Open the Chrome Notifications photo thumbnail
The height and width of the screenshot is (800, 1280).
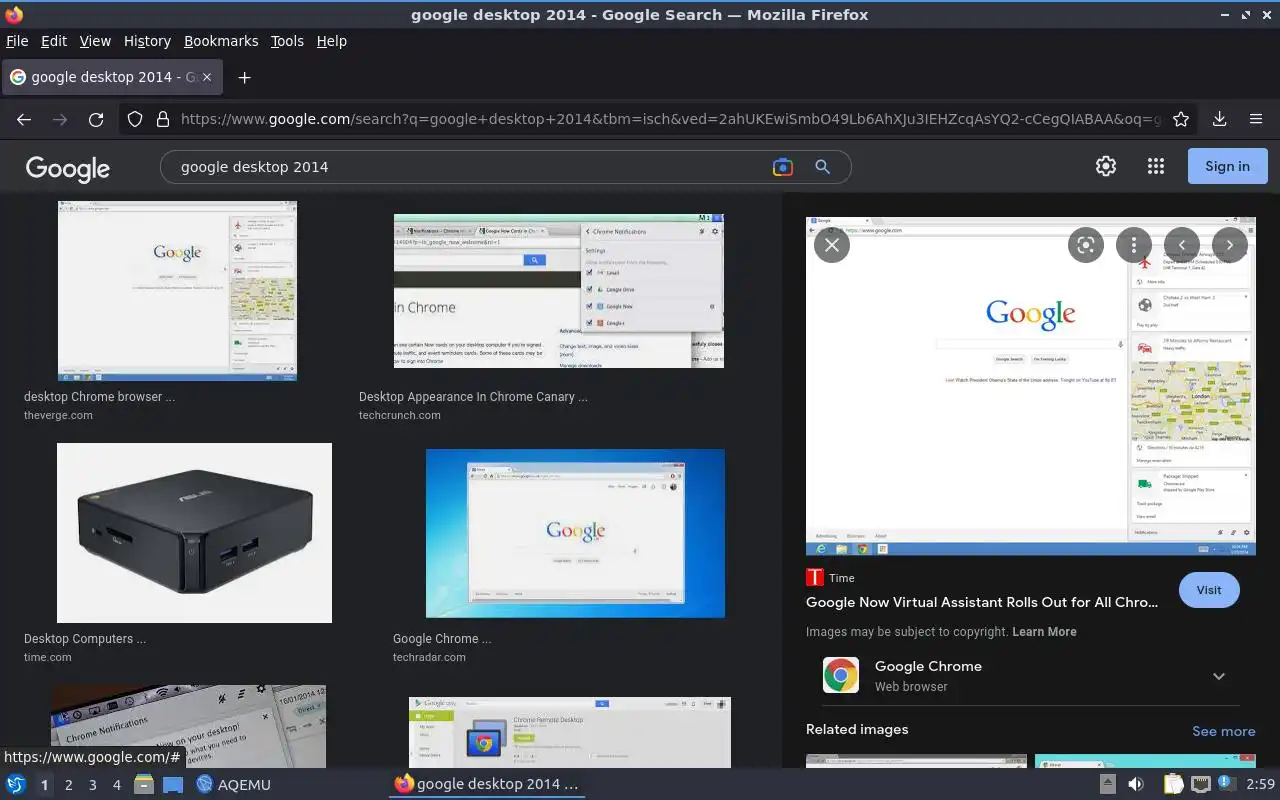click(x=188, y=726)
